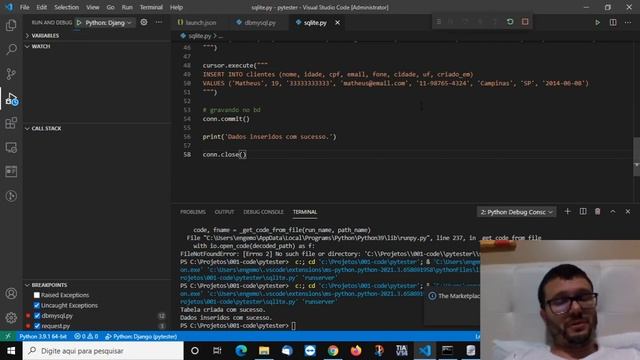Switch to the PROBLEMS panel tab
The width and height of the screenshot is (640, 360).
tap(193, 212)
